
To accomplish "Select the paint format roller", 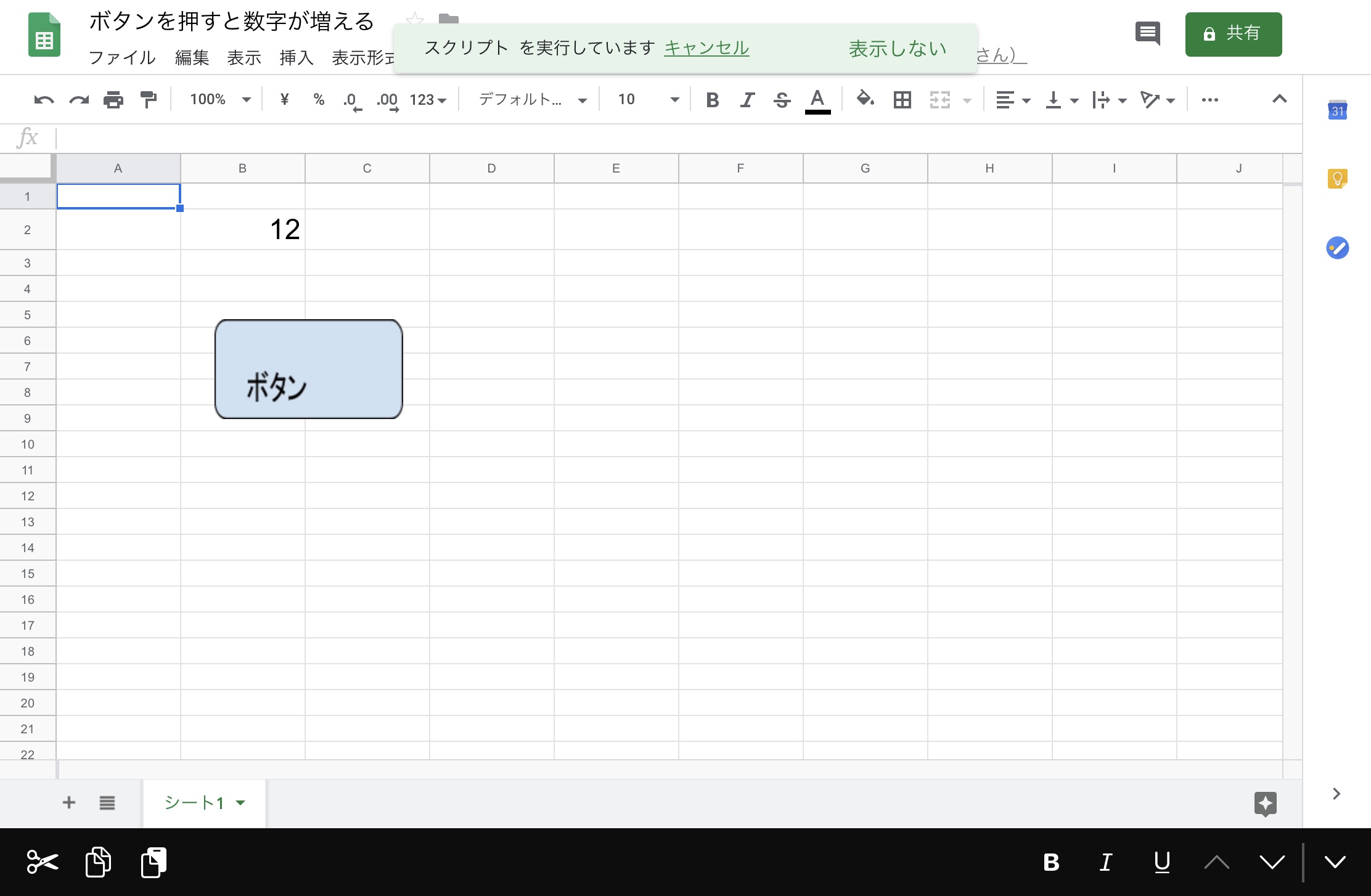I will point(148,100).
